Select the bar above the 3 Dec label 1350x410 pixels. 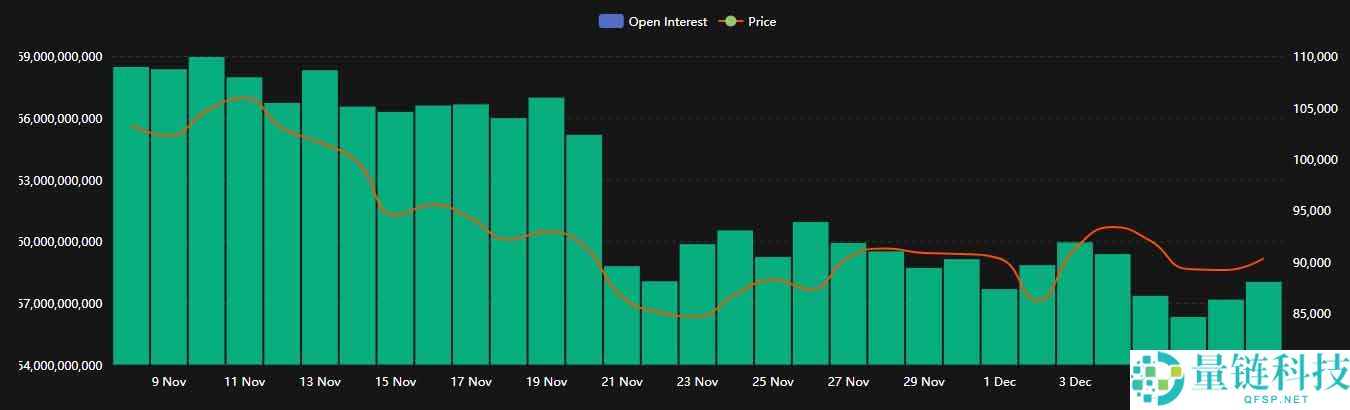click(1075, 303)
